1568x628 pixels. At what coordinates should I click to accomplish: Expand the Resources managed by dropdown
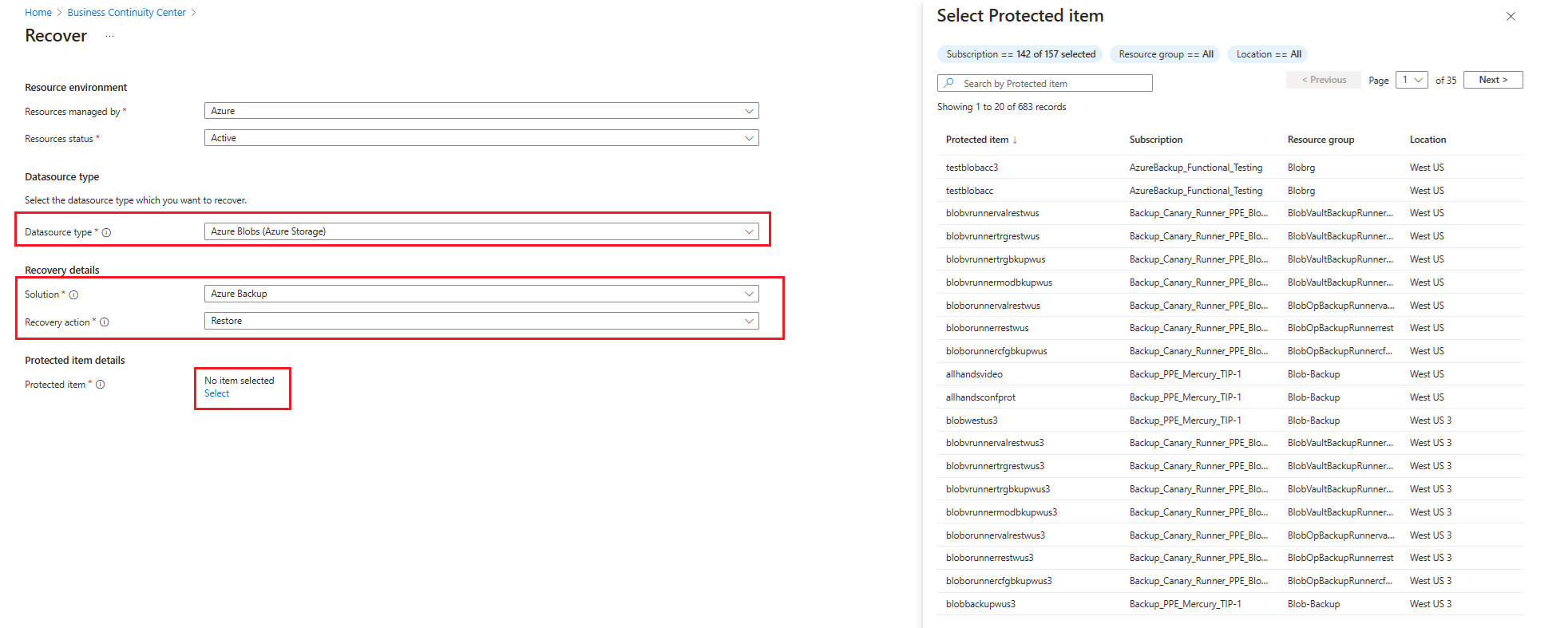tap(481, 111)
